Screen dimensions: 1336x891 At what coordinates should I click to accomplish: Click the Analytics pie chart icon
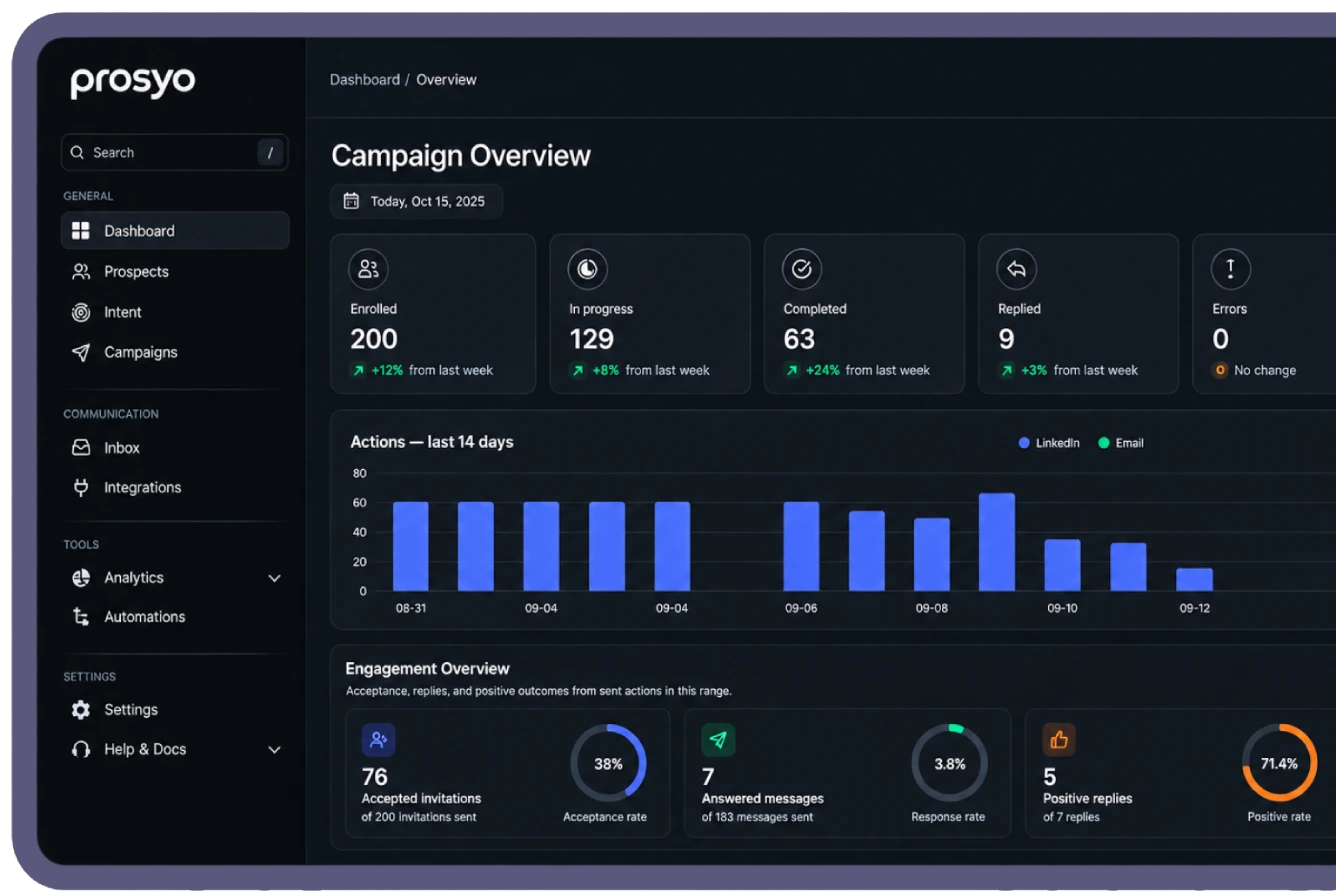[81, 578]
